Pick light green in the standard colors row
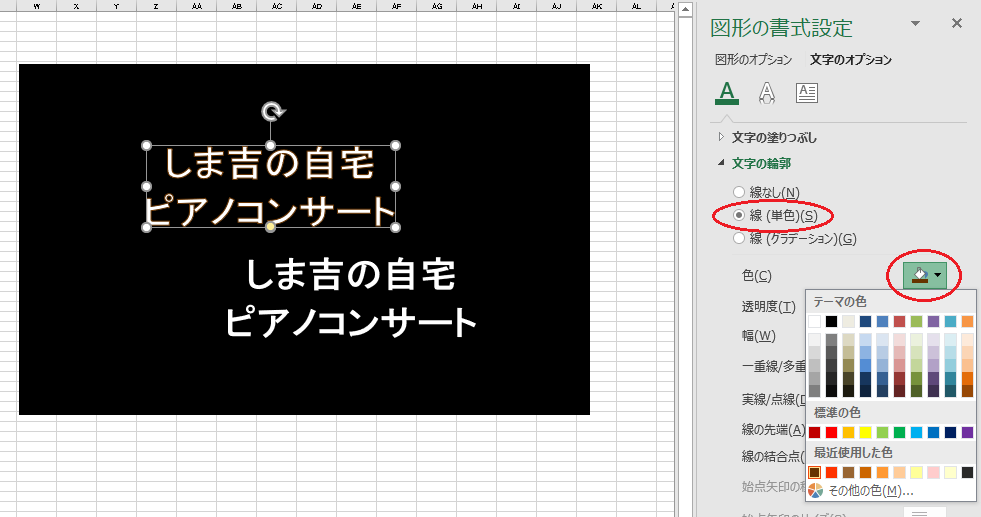The height and width of the screenshot is (517, 981). point(882,432)
